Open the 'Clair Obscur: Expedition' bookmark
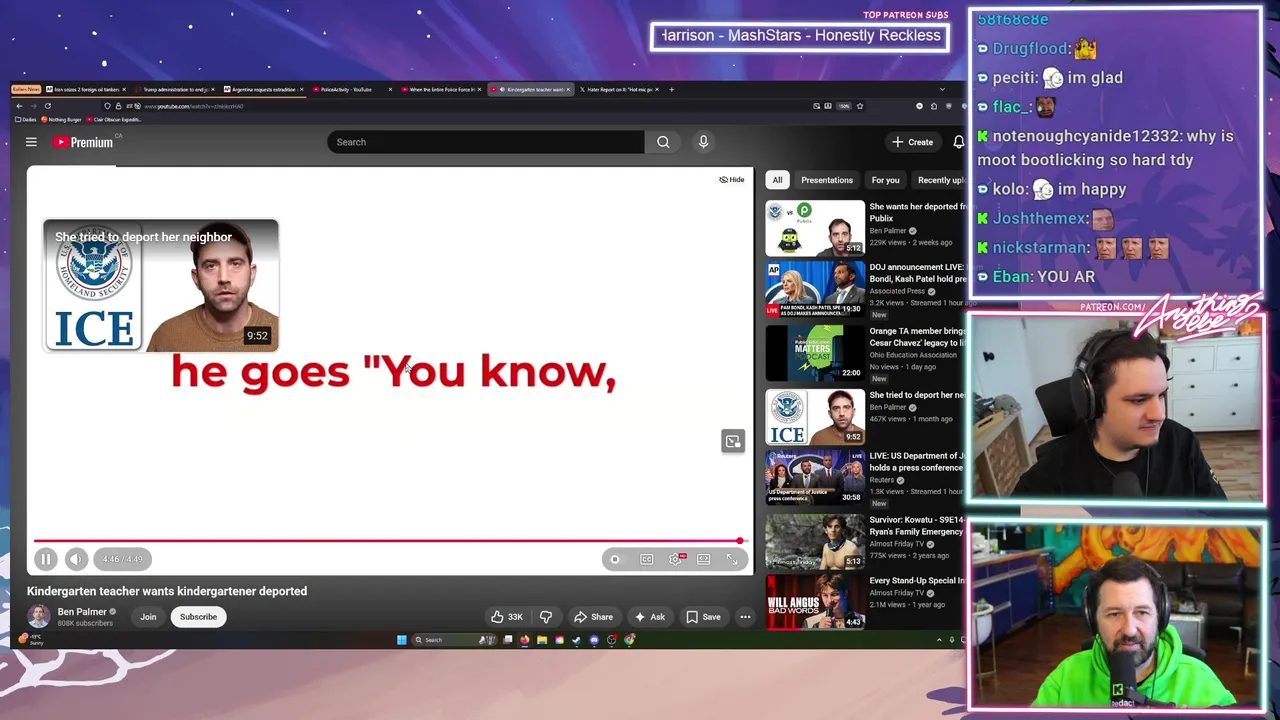 click(x=114, y=120)
